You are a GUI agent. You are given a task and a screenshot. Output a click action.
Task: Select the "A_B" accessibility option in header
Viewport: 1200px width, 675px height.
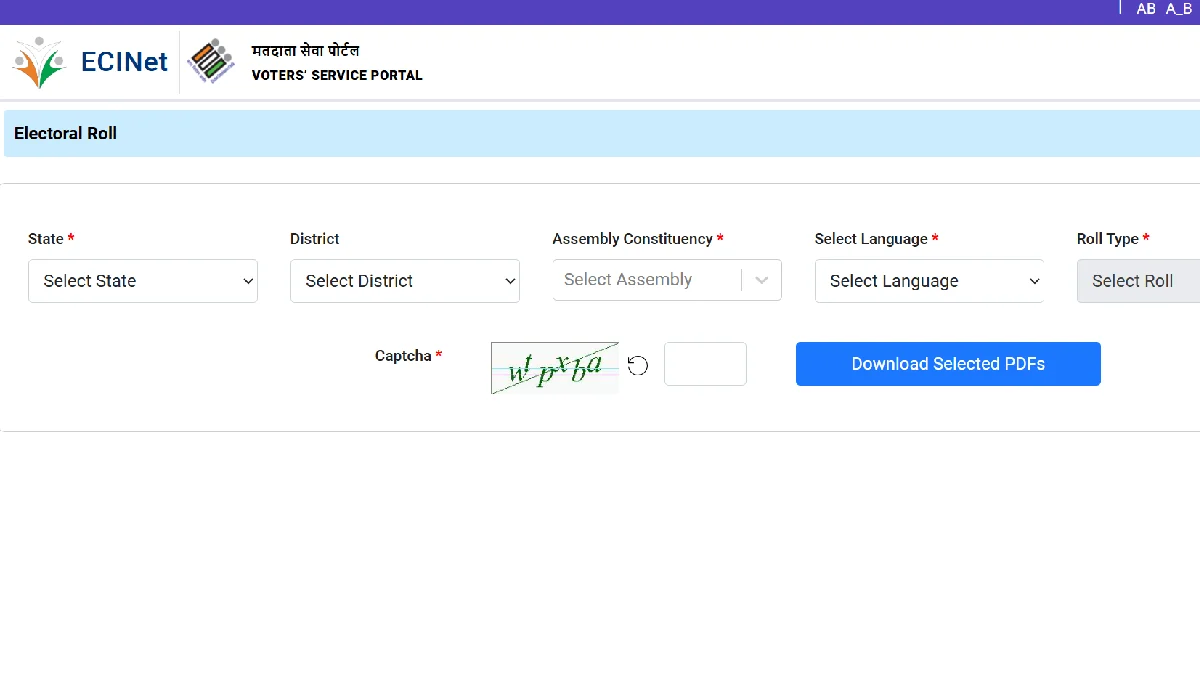[1177, 8]
